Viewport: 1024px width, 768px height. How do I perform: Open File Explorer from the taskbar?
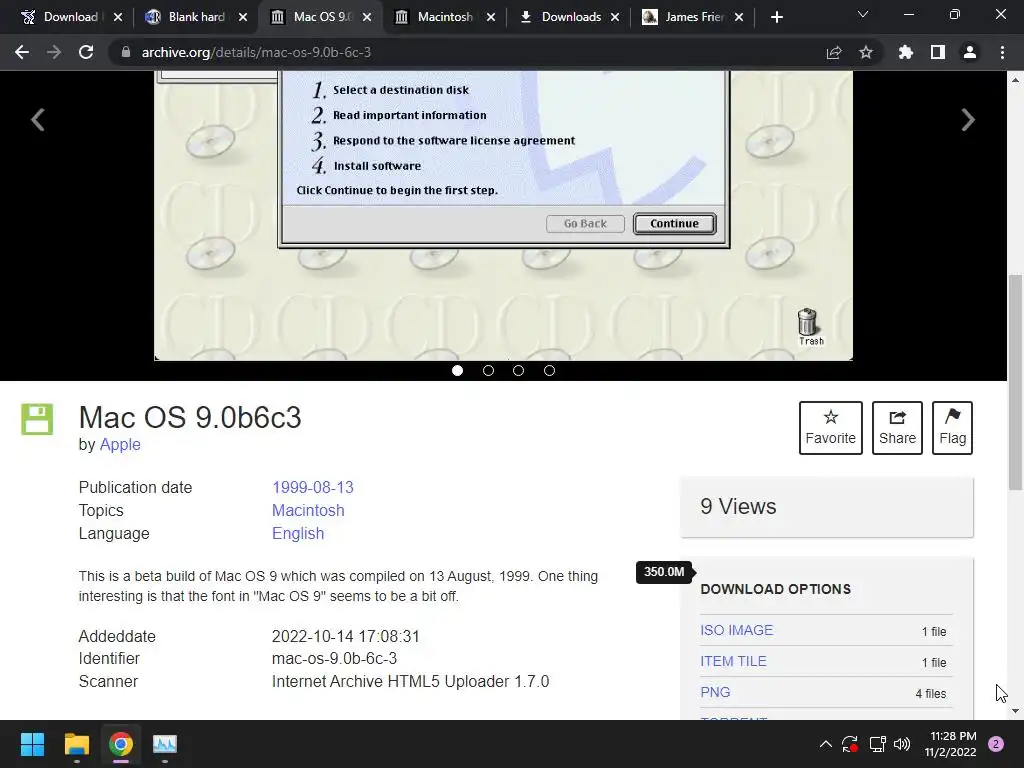[76, 744]
